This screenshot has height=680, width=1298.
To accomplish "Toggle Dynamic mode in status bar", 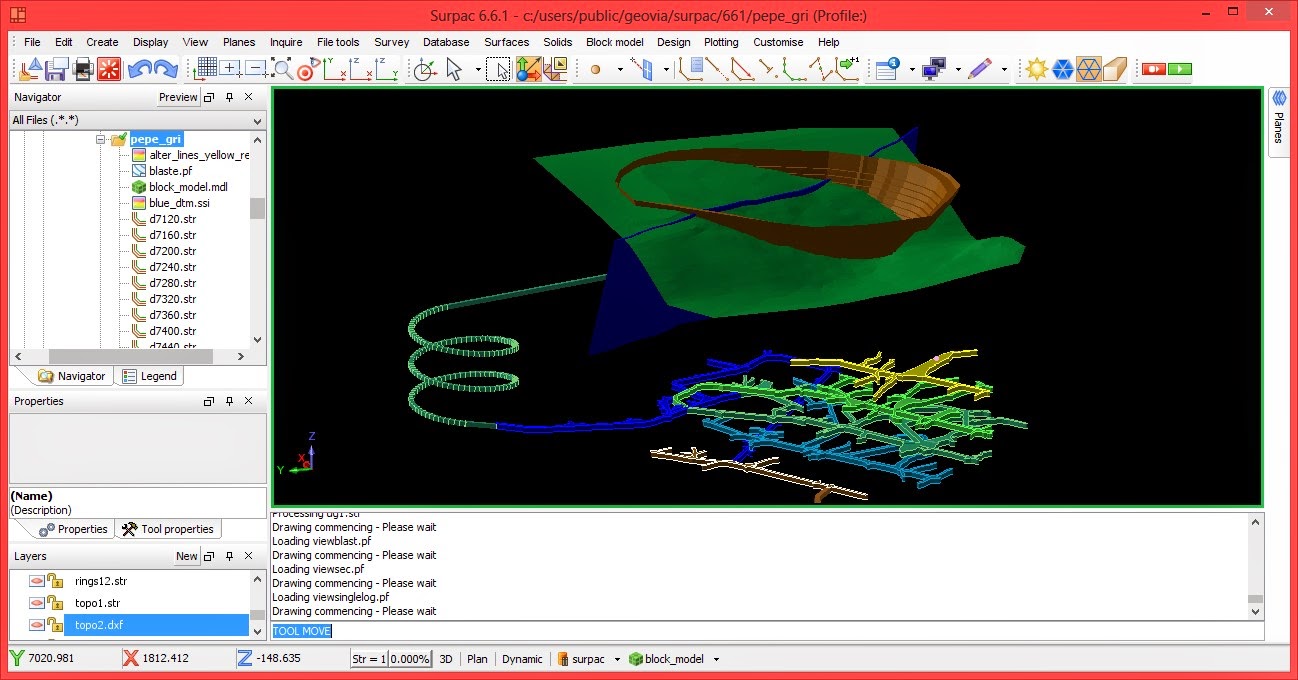I will coord(522,659).
